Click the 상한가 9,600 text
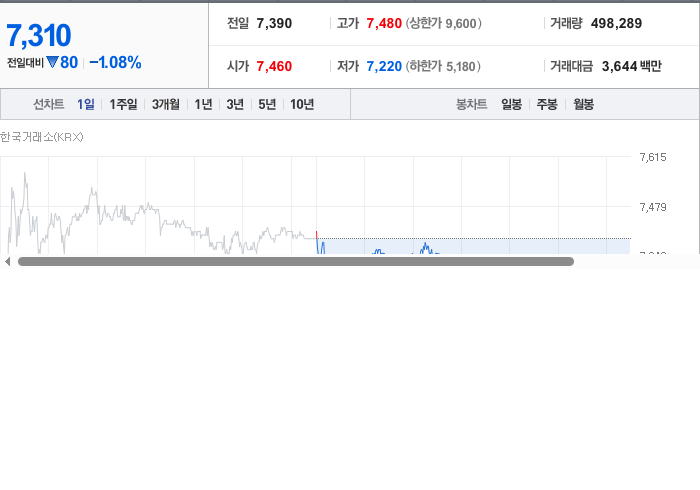The image size is (700, 490). [443, 23]
